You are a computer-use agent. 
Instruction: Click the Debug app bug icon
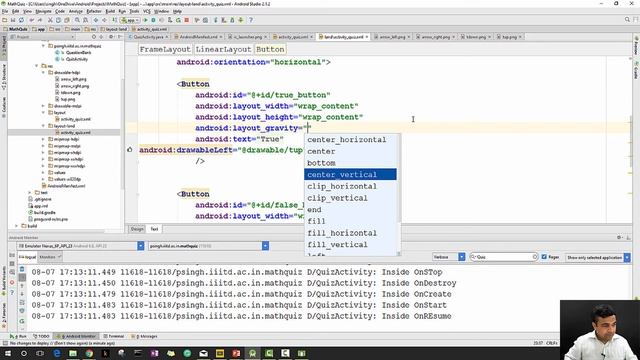tap(153, 20)
